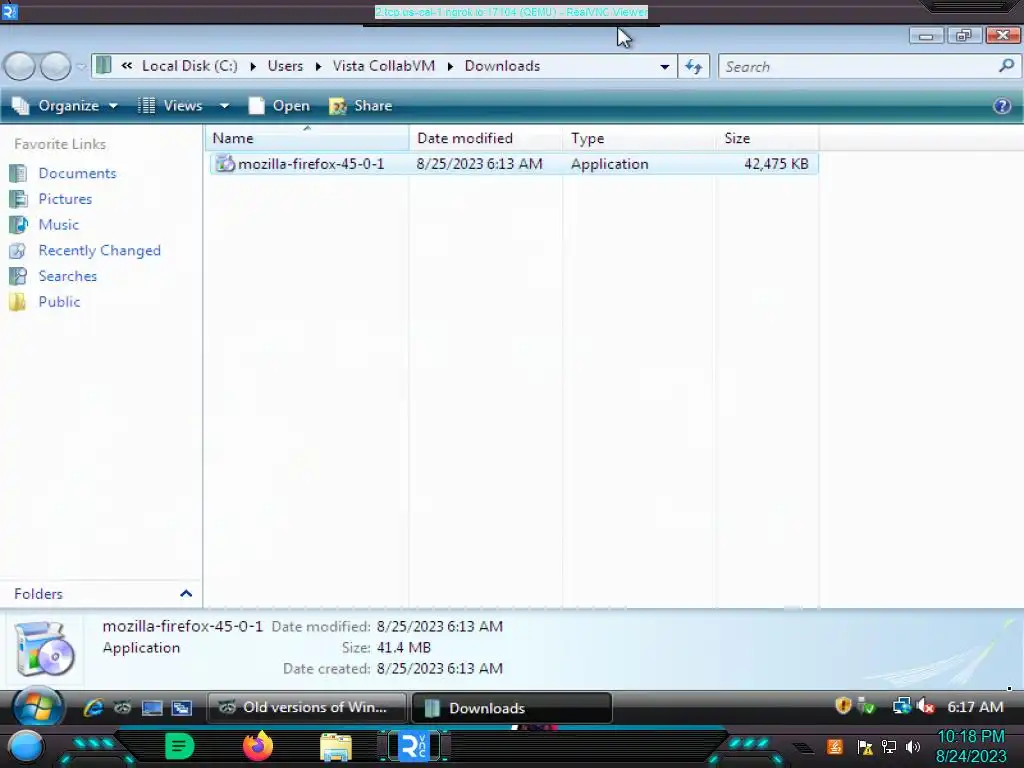Open Pictures in Favorite Links

pyautogui.click(x=65, y=199)
